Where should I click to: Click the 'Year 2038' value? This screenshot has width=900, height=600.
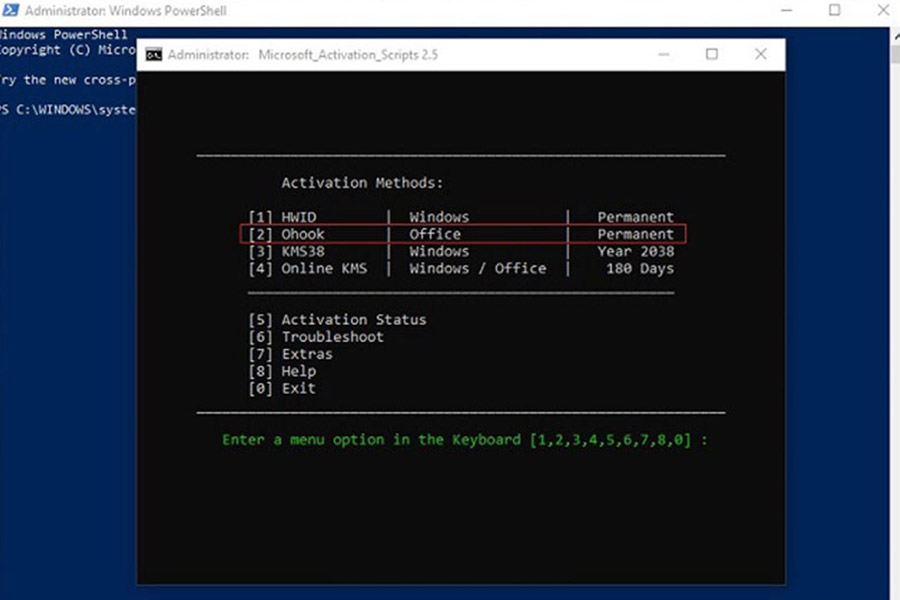pos(635,251)
